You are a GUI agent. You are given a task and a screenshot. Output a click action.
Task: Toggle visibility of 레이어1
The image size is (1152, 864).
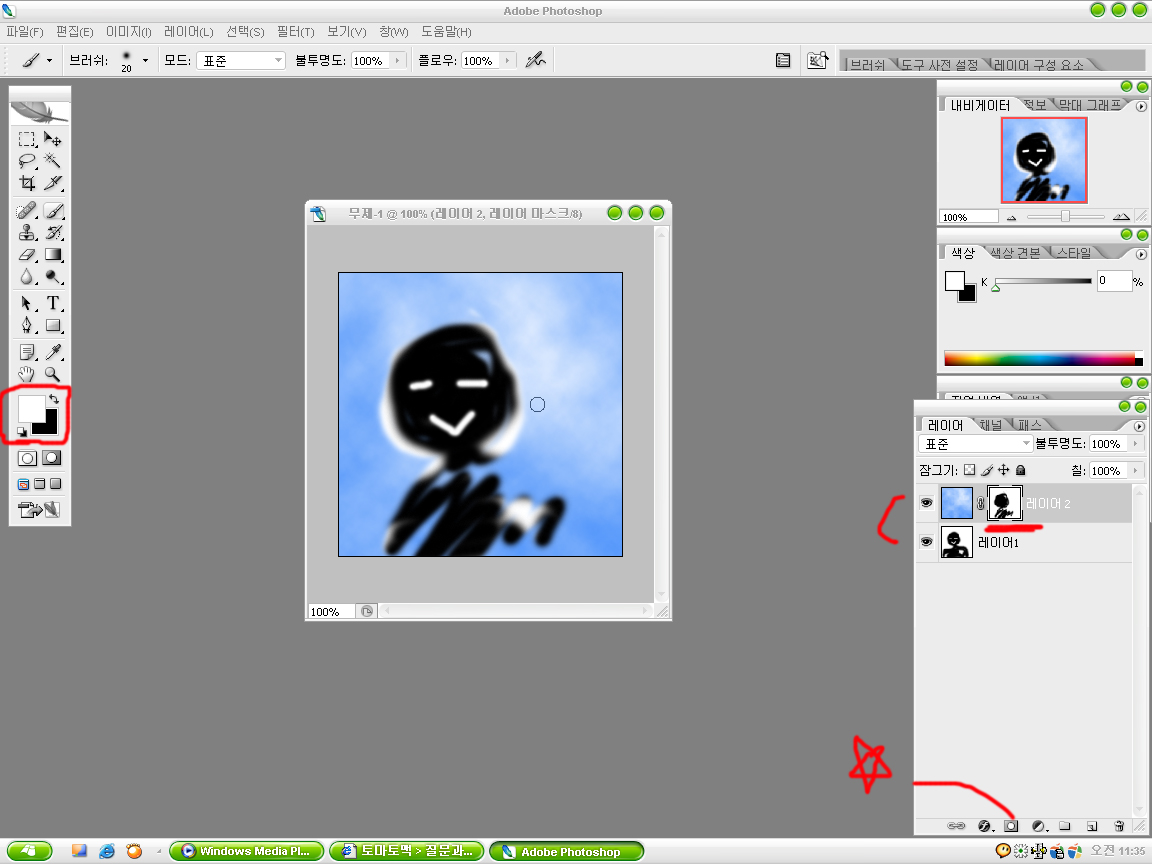926,542
